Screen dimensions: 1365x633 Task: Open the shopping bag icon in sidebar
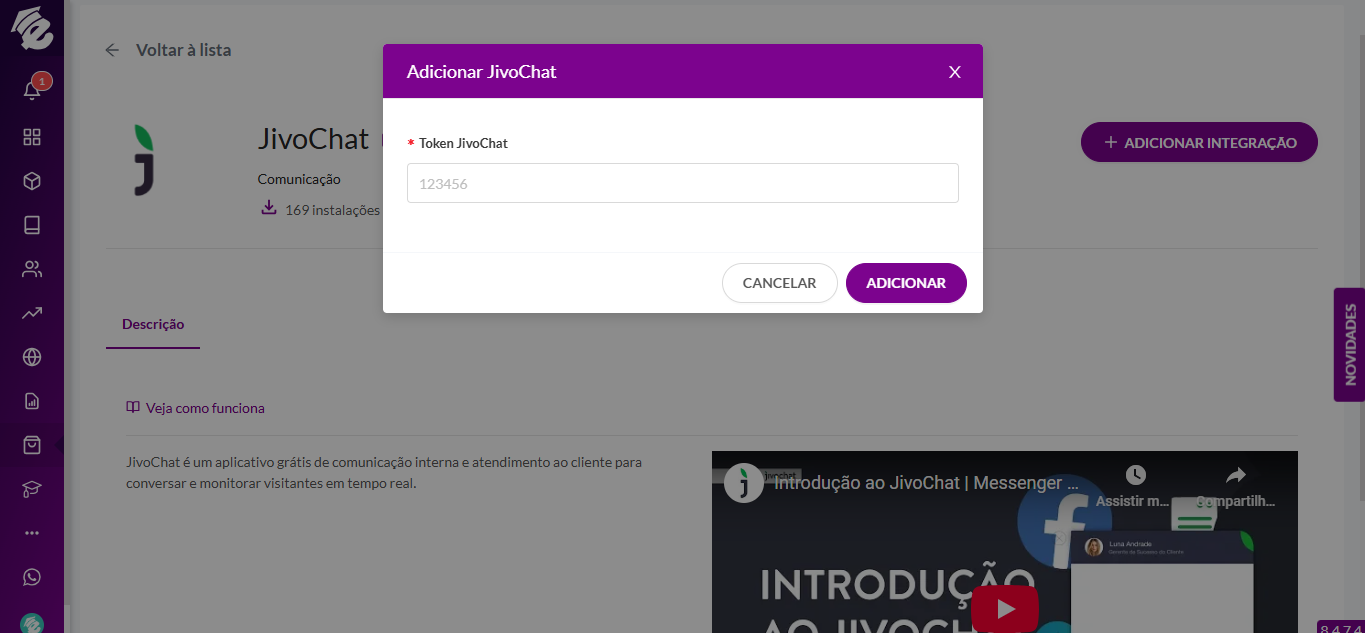pyautogui.click(x=32, y=445)
